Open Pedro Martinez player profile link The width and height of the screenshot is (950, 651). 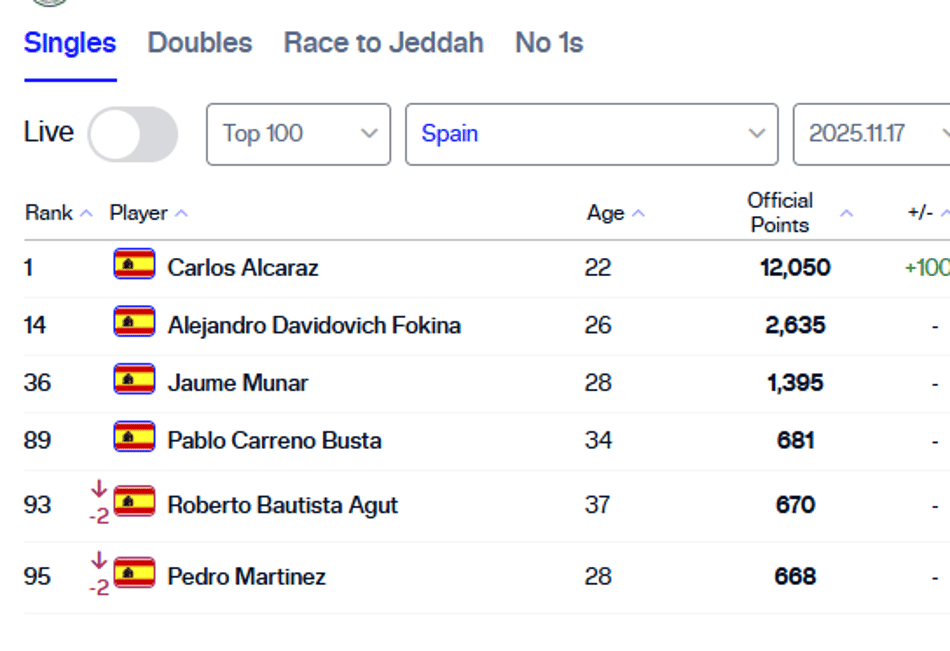pos(247,576)
